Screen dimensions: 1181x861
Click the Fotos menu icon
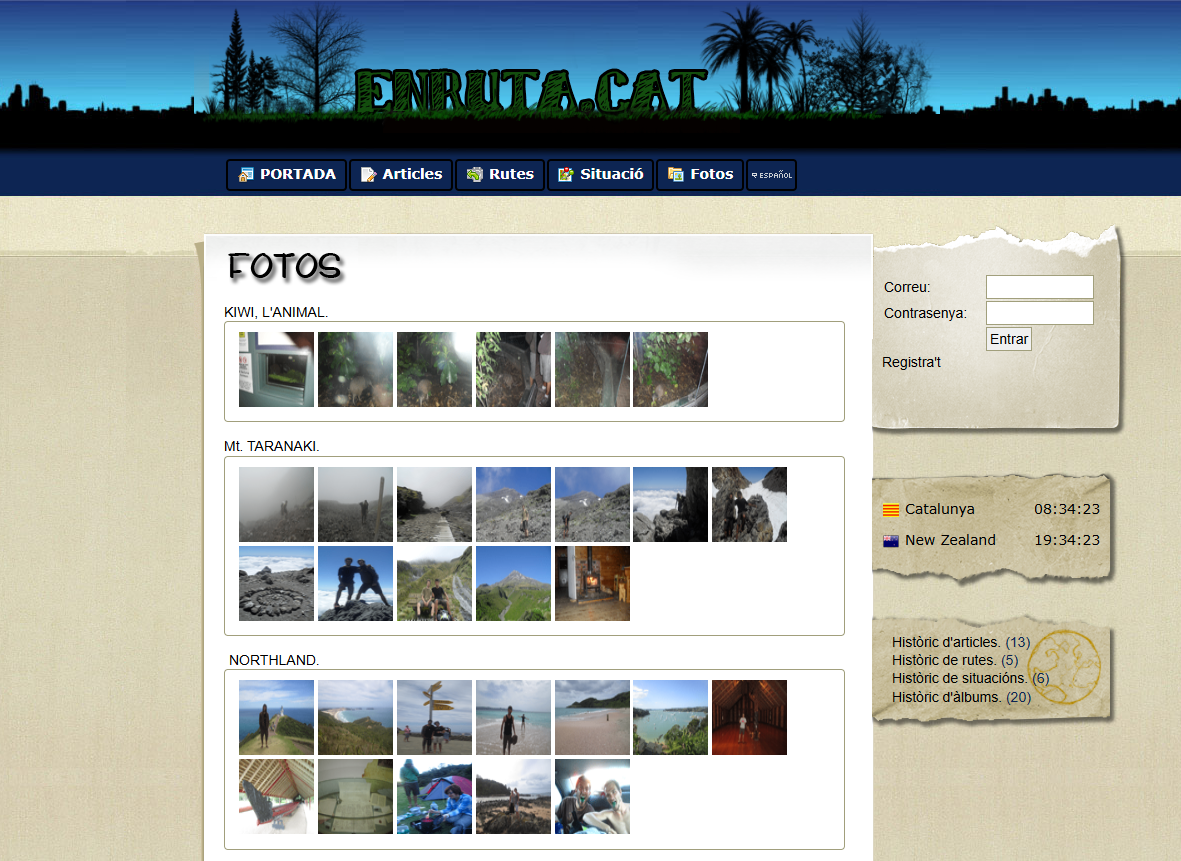[676, 175]
